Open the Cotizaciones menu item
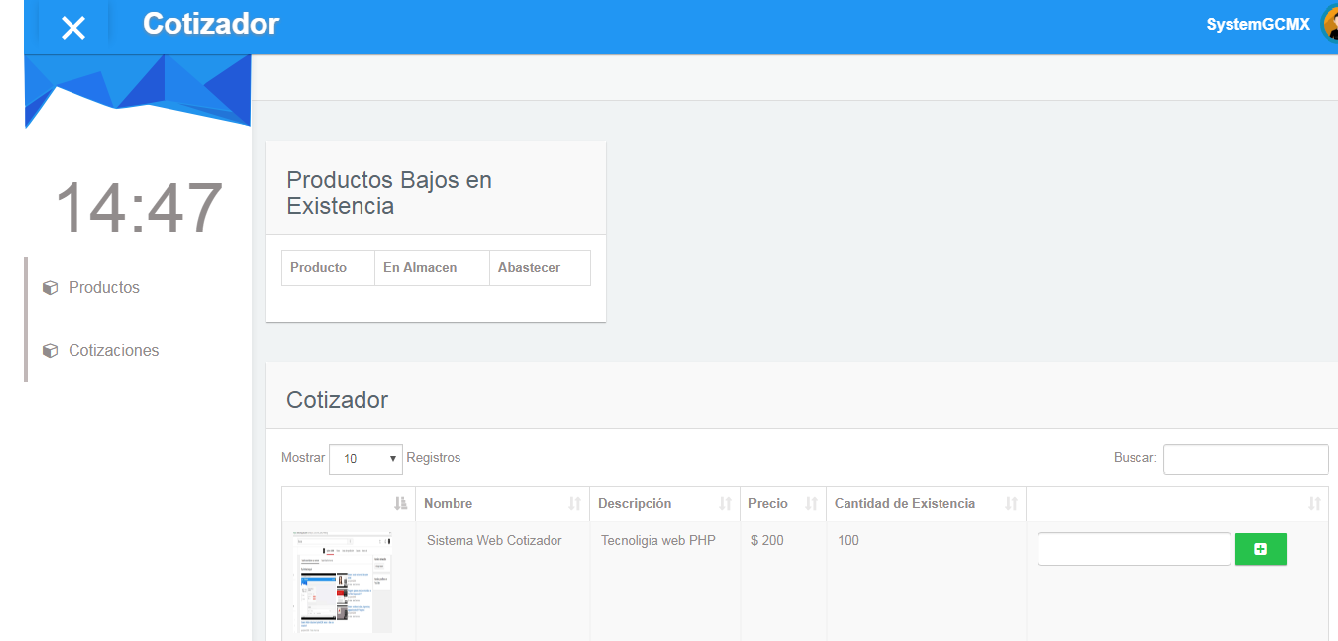Viewport: 1338px width, 641px height. coord(114,351)
